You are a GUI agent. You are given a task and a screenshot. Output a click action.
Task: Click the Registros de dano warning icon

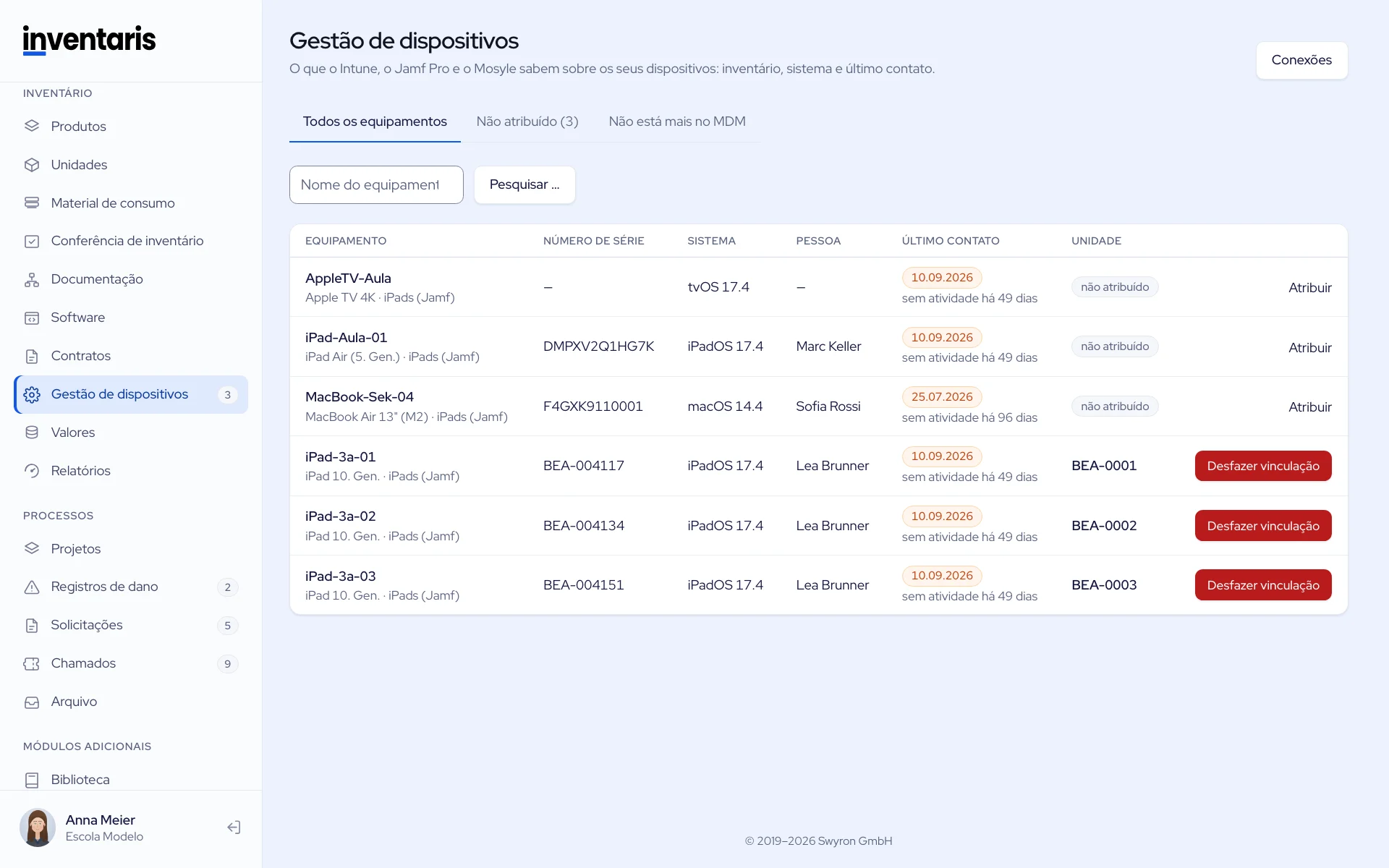32,587
